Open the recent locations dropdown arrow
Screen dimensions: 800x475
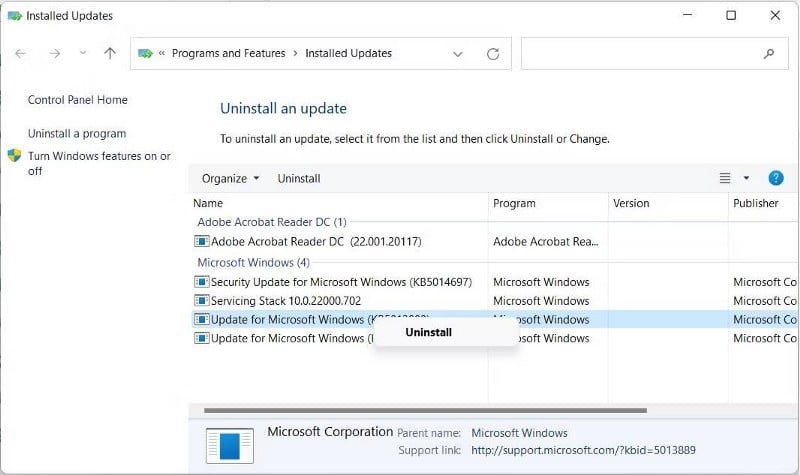(x=83, y=53)
